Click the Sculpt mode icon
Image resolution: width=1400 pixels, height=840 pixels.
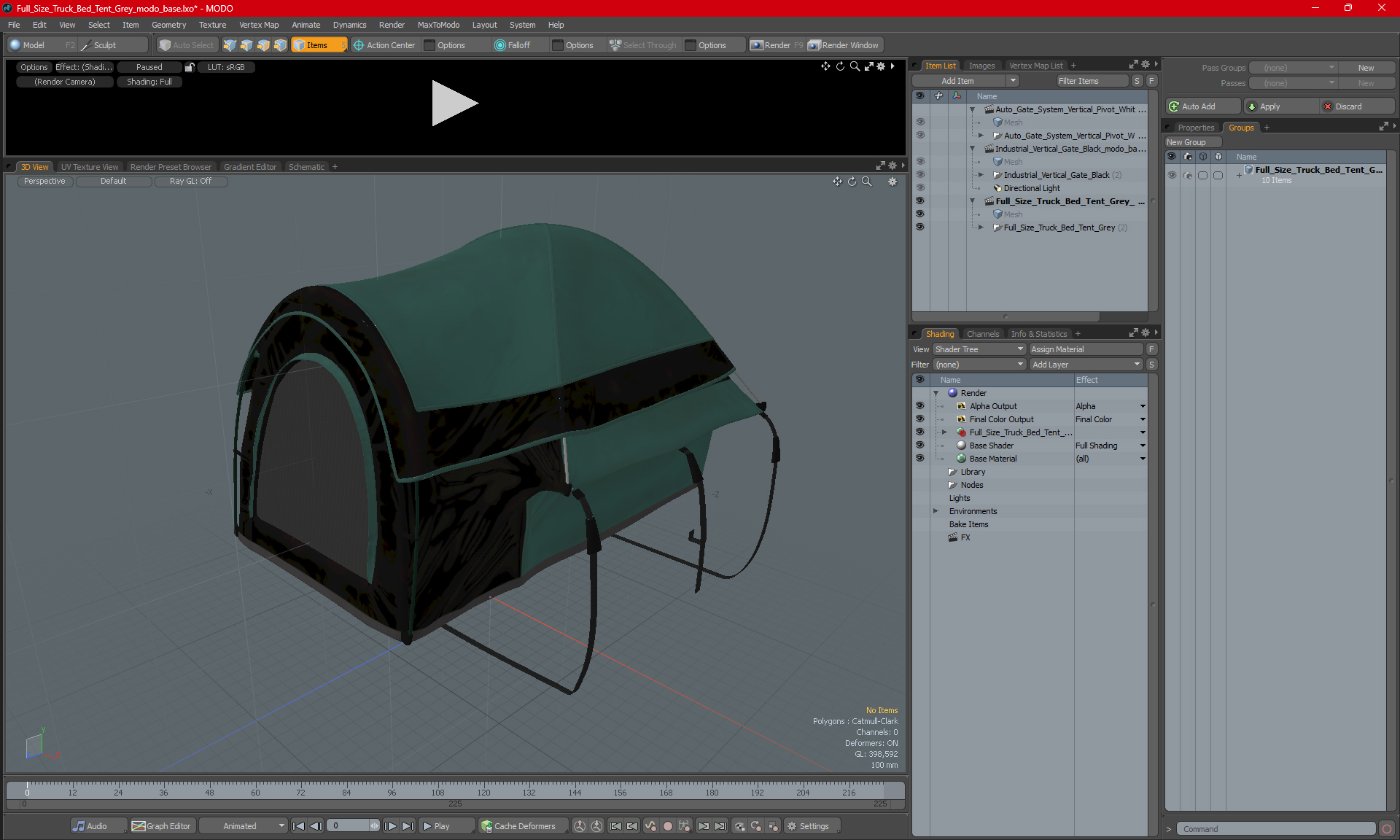tap(86, 45)
